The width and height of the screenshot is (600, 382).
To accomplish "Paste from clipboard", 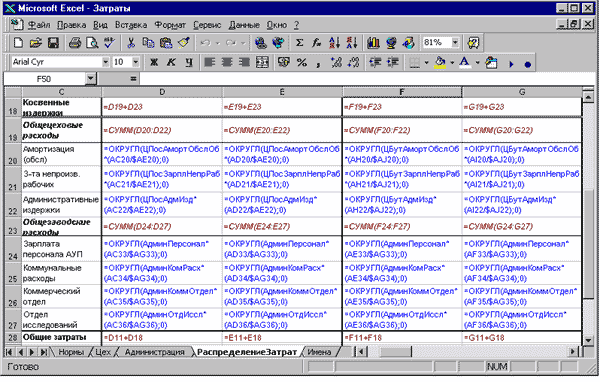I will click(166, 42).
